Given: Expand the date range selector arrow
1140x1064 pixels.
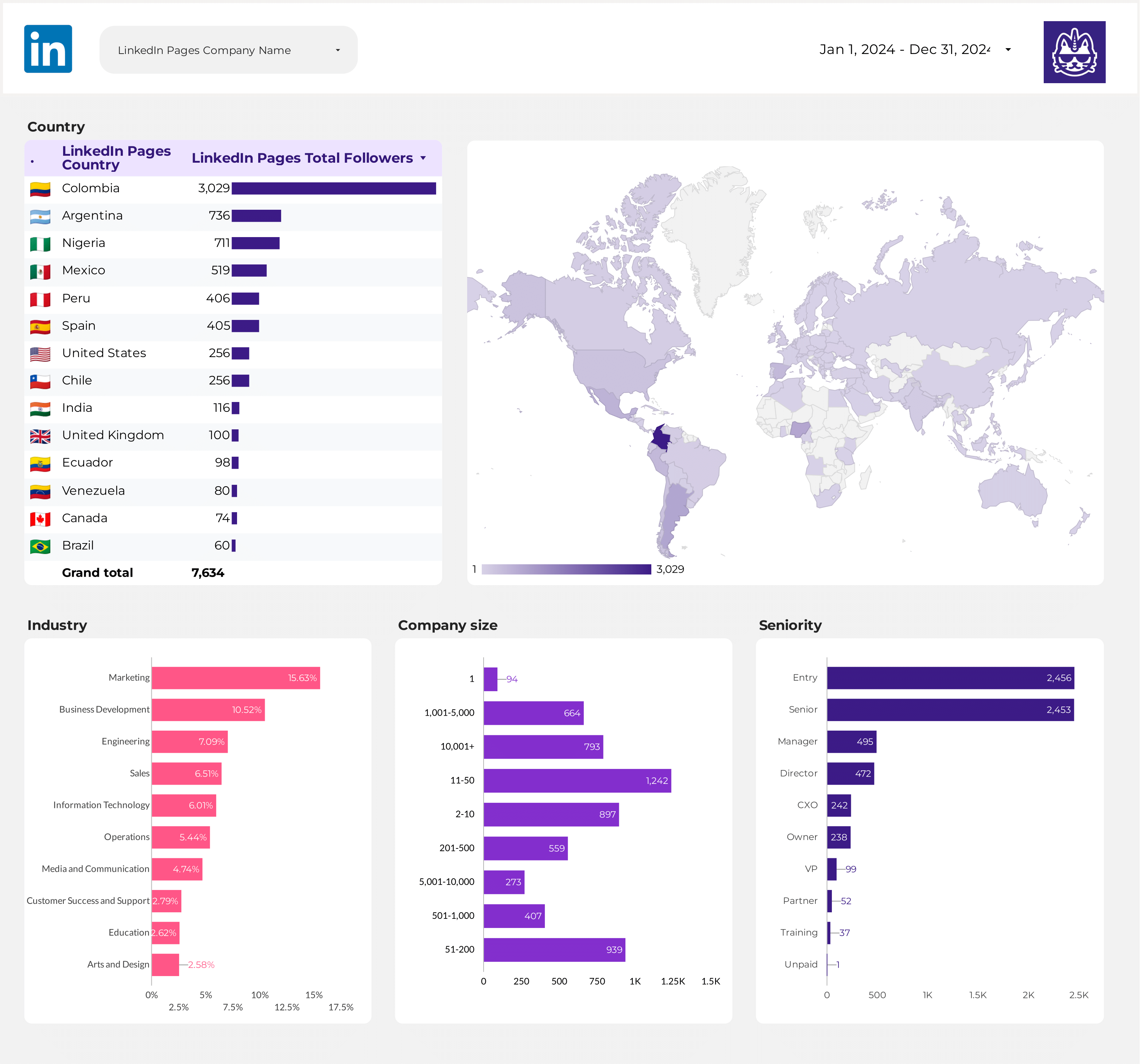Looking at the screenshot, I should click(1008, 49).
